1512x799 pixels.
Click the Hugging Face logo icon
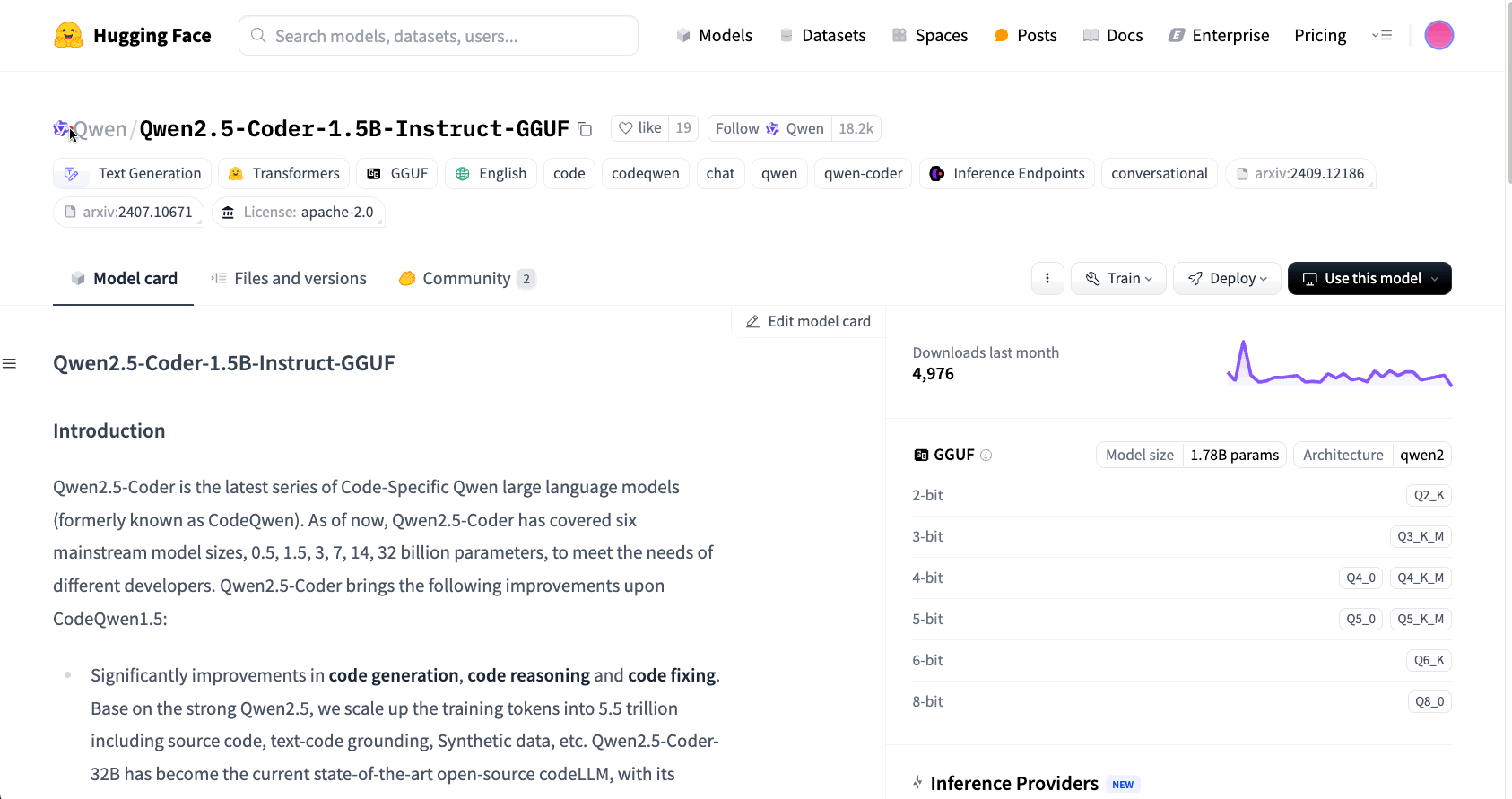(68, 36)
